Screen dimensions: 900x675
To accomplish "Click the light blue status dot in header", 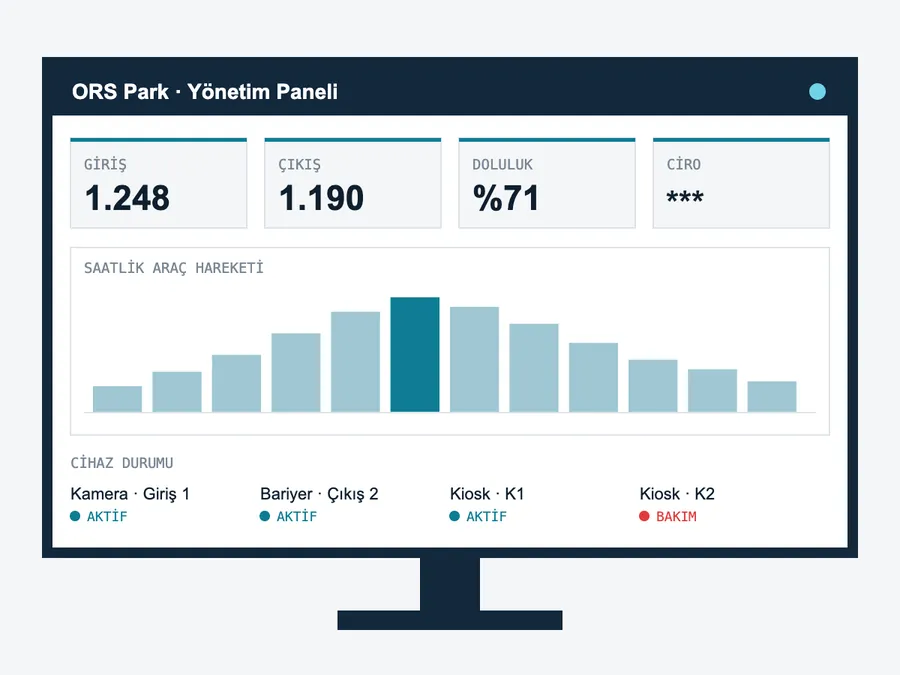I will 817,92.
